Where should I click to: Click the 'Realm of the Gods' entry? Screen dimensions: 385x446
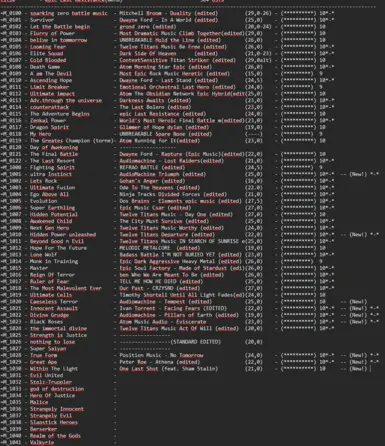click(55, 436)
